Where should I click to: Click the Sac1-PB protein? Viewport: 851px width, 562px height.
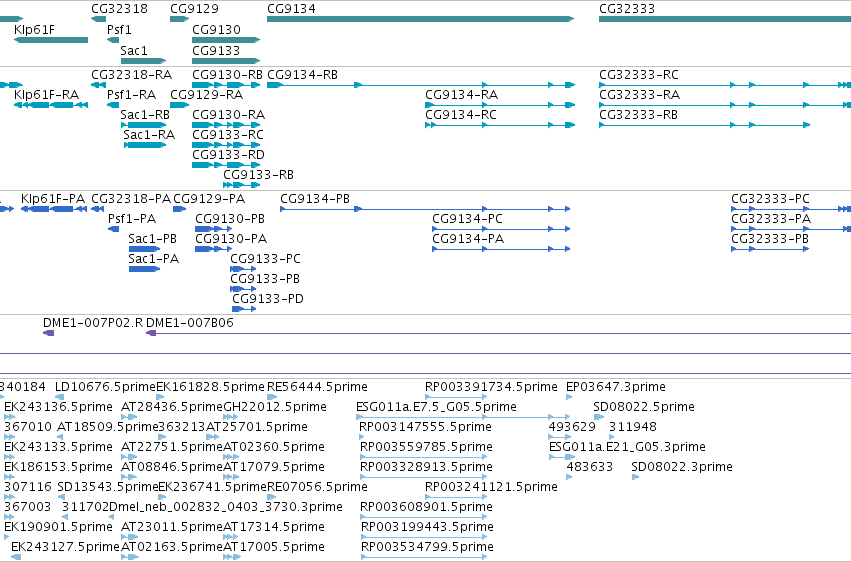pyautogui.click(x=144, y=249)
